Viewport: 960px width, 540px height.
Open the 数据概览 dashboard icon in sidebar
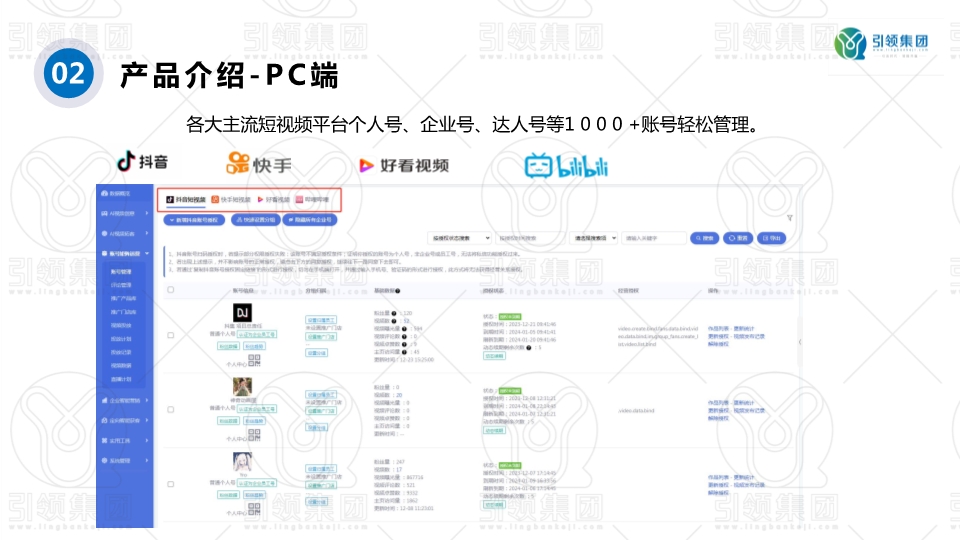coord(105,193)
